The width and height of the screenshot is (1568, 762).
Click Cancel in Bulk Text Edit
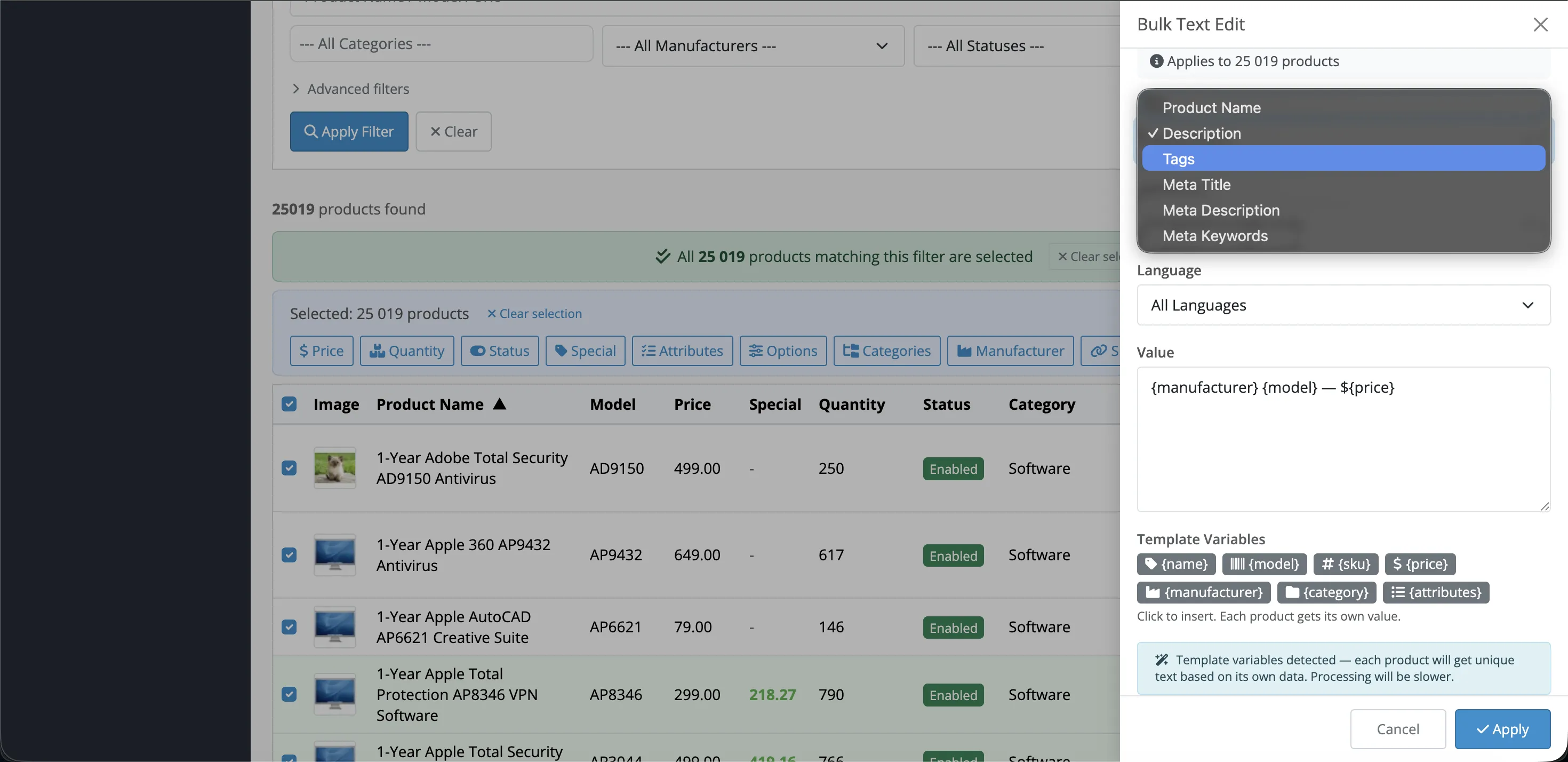pos(1397,729)
